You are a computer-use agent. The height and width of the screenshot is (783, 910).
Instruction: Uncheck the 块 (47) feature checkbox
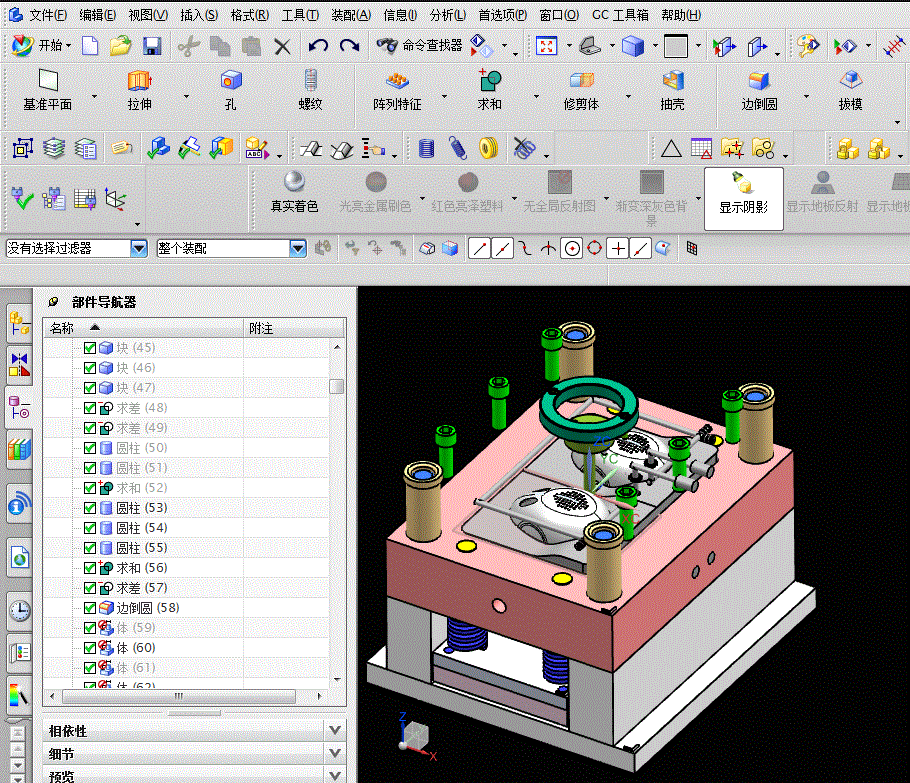click(90, 388)
